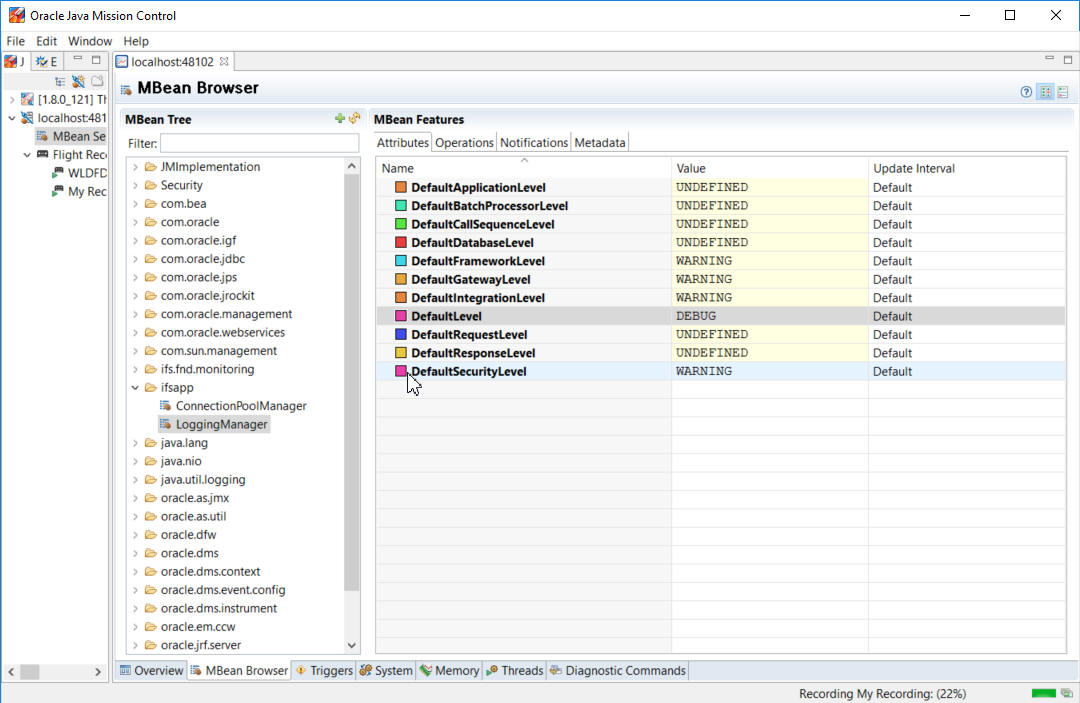Open the MBean Server node
This screenshot has height=703, width=1080.
click(x=72, y=136)
